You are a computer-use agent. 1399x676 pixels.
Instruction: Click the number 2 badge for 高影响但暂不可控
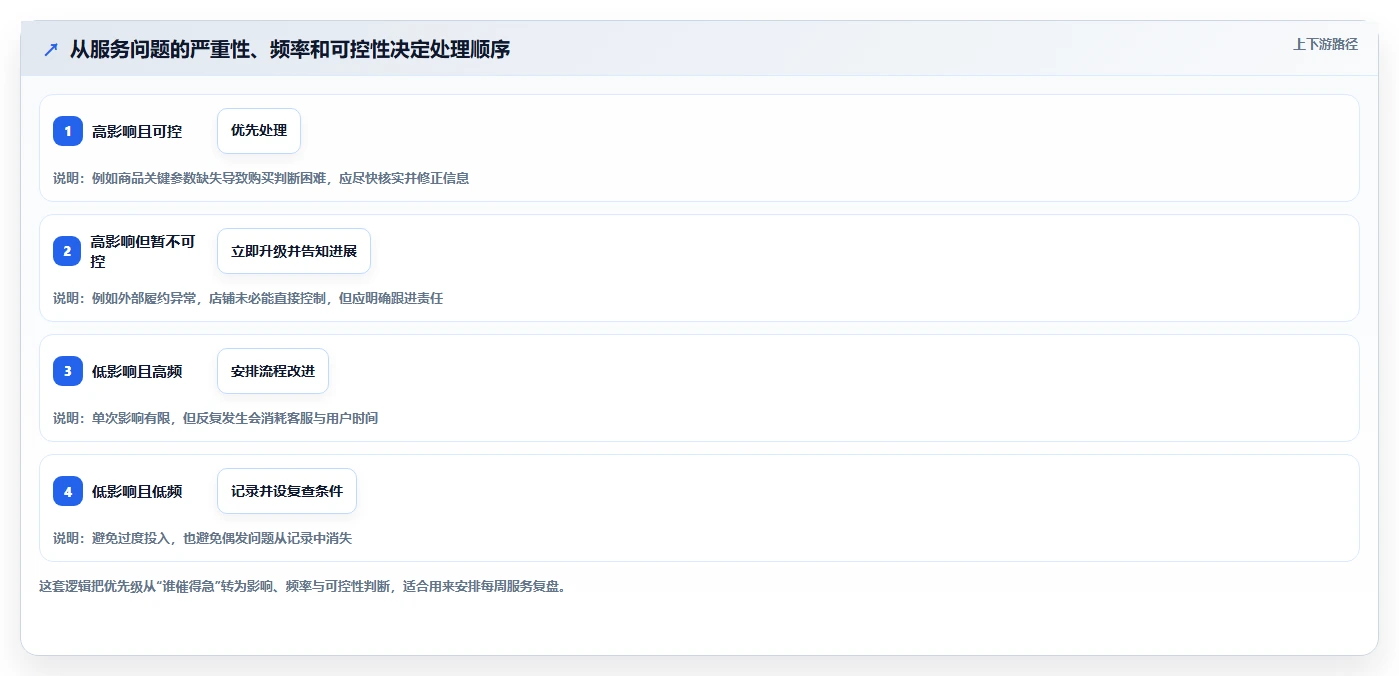coord(68,251)
